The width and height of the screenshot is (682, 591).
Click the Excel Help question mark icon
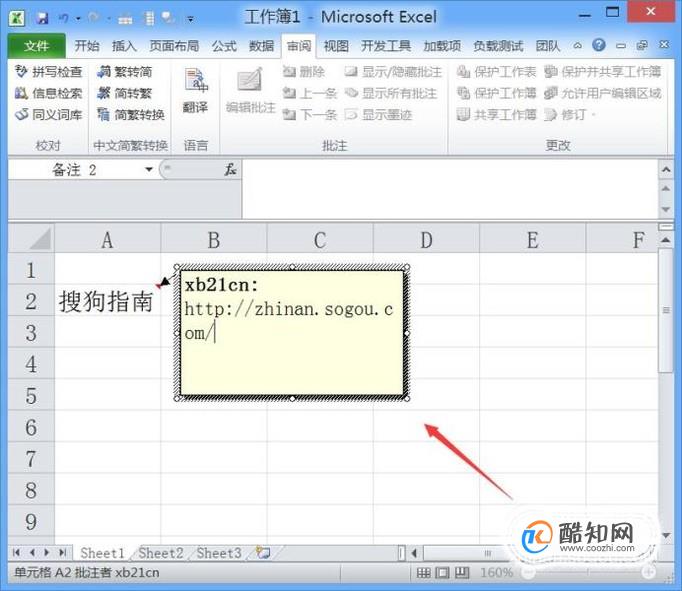(x=599, y=45)
